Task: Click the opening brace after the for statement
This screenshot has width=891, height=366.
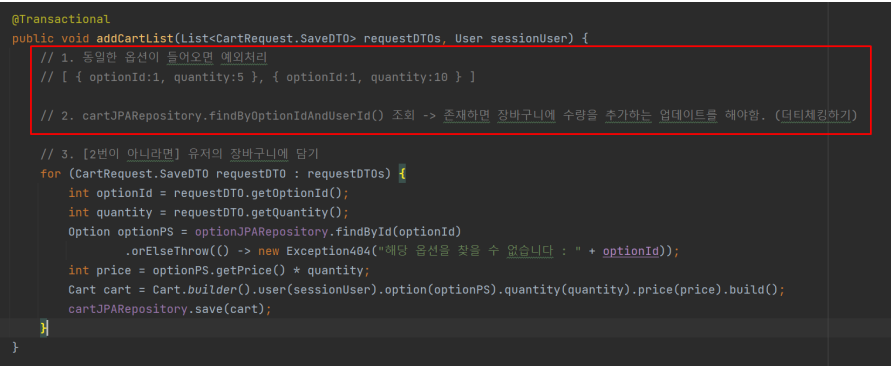Action: pyautogui.click(x=402, y=173)
